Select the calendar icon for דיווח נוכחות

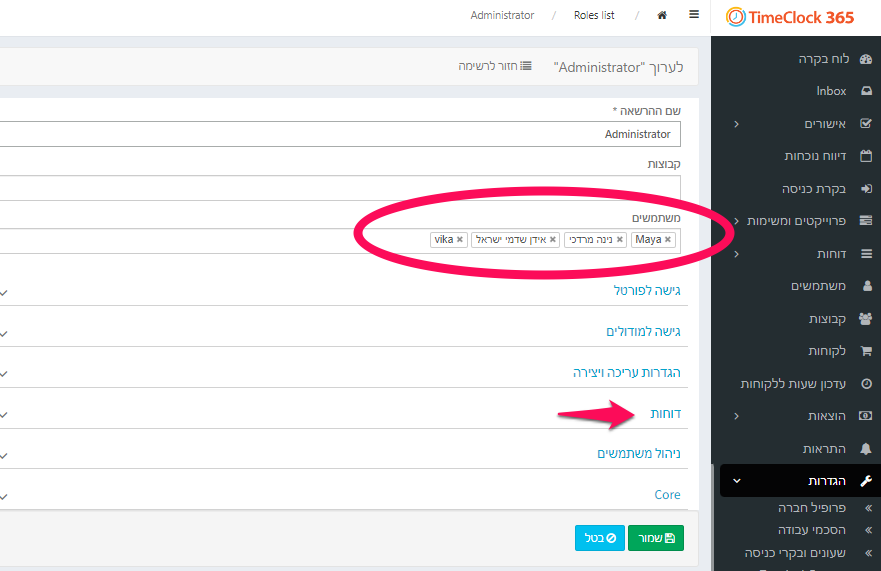click(x=866, y=156)
